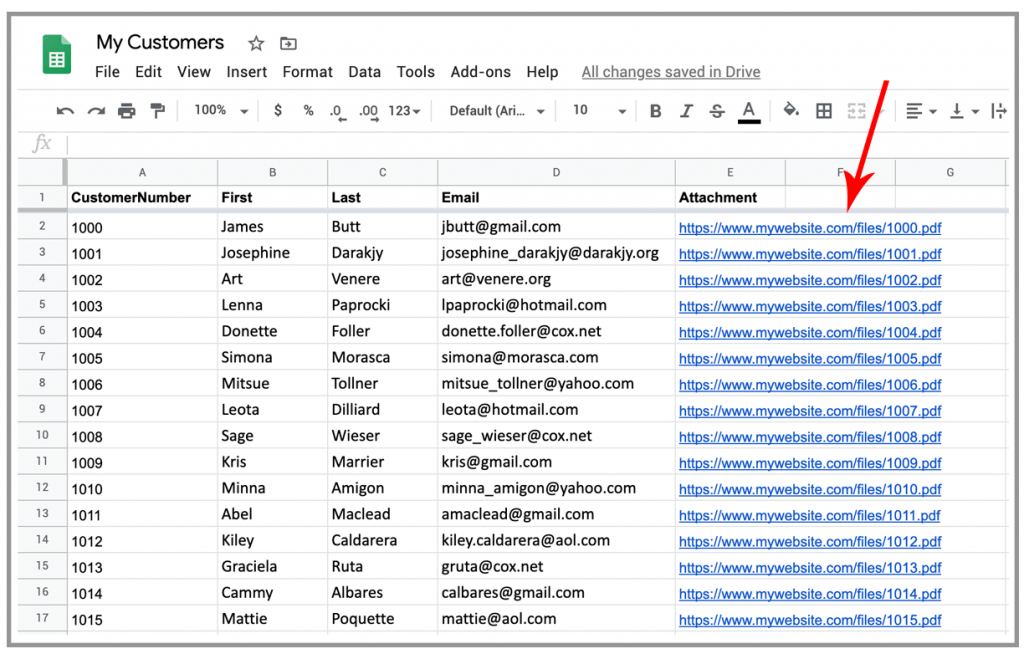The width and height of the screenshot is (1024, 659).
Task: Toggle strikethrough formatting
Action: coord(717,110)
